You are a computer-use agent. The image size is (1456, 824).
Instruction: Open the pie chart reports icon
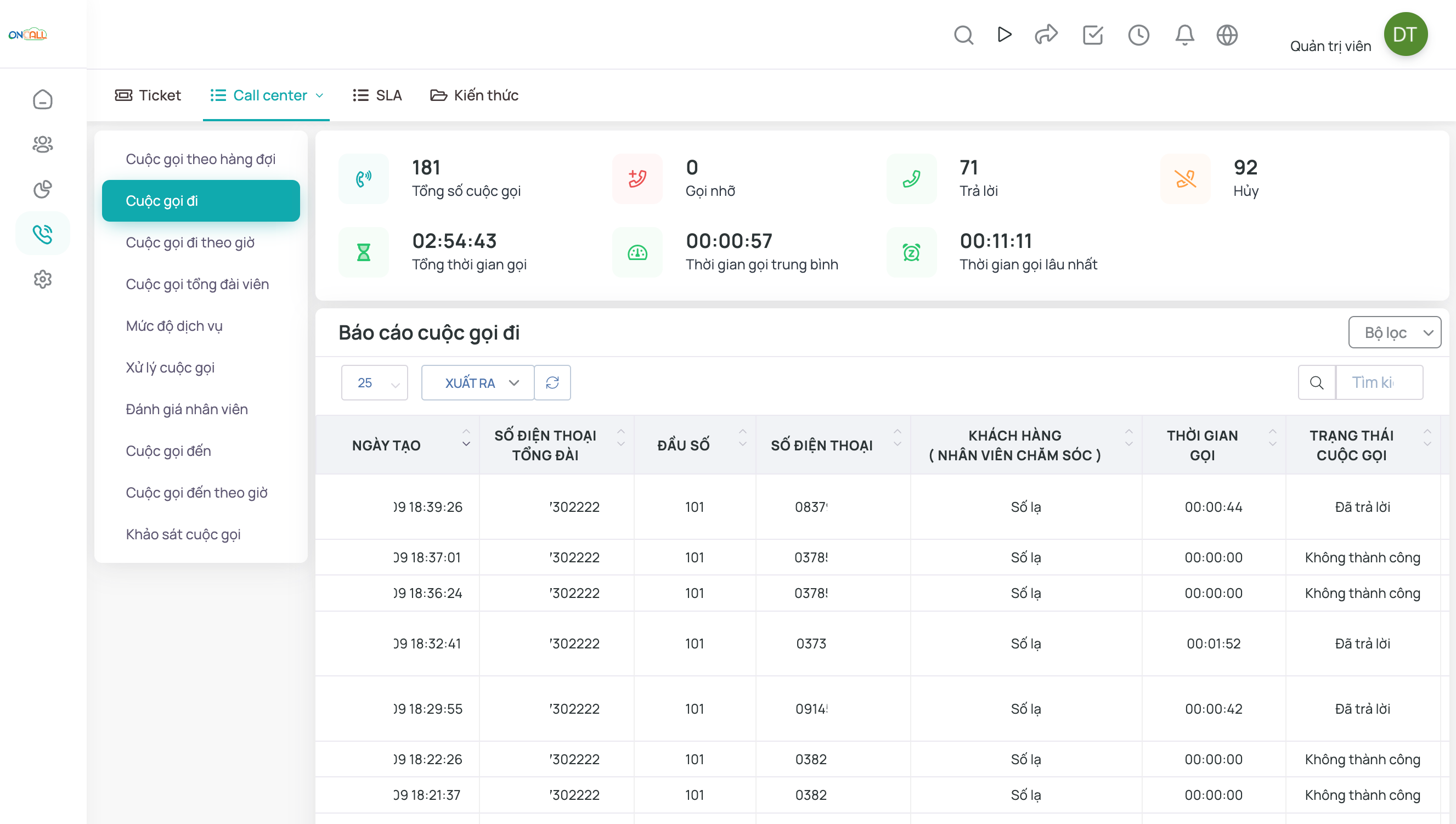pos(42,189)
